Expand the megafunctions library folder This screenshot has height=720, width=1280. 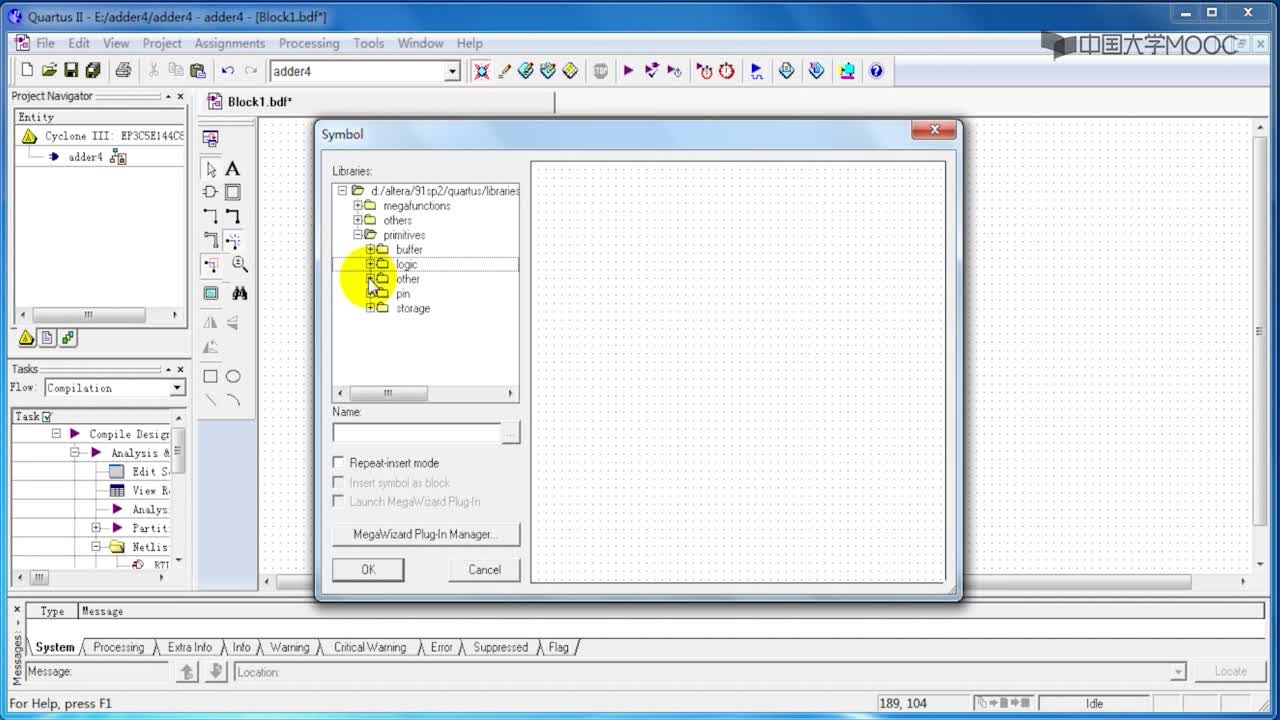tap(357, 205)
